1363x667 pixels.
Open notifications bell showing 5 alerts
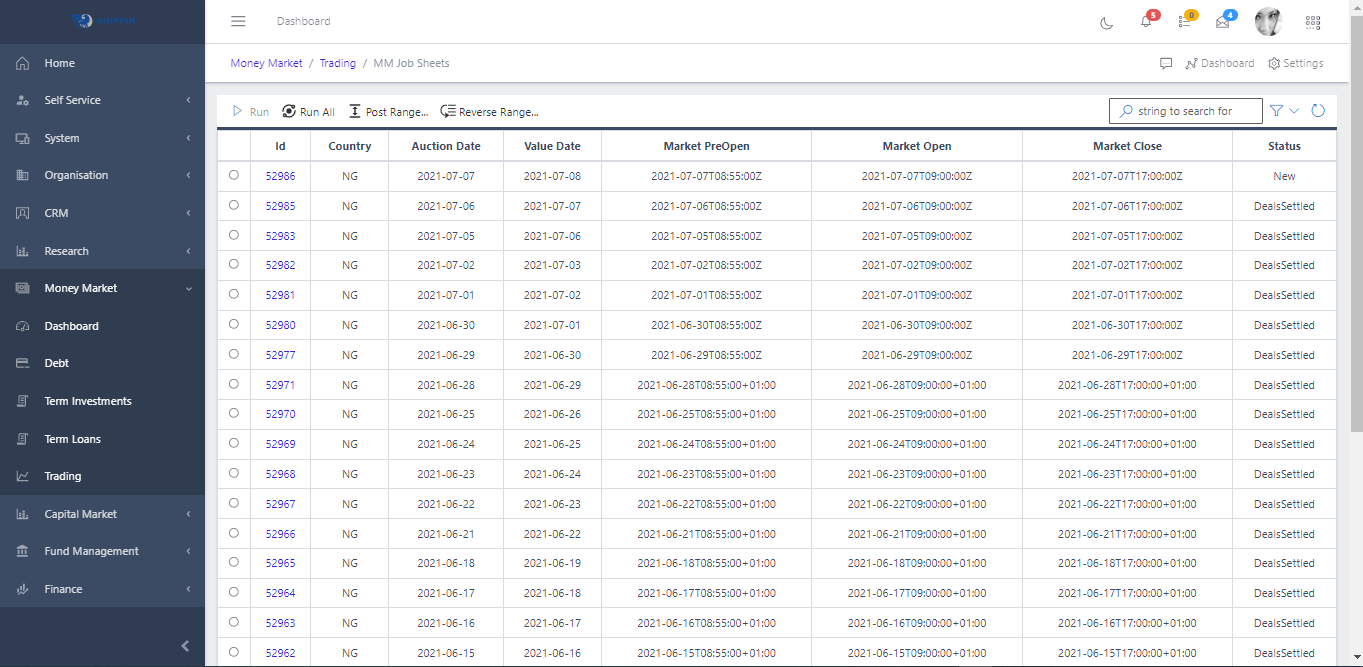1146,22
